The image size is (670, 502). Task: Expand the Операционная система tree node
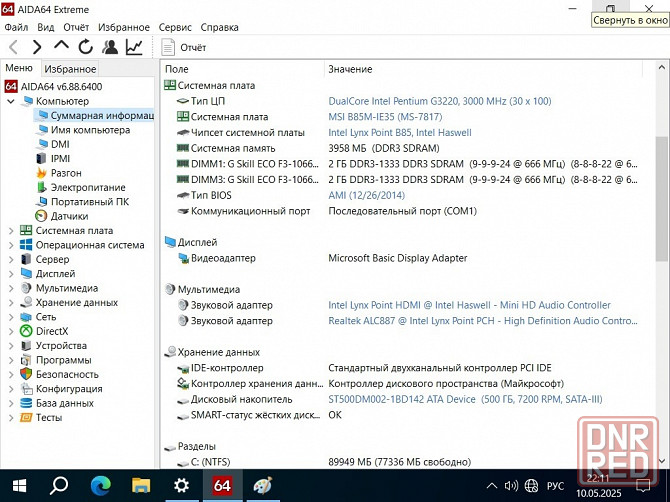(x=11, y=245)
